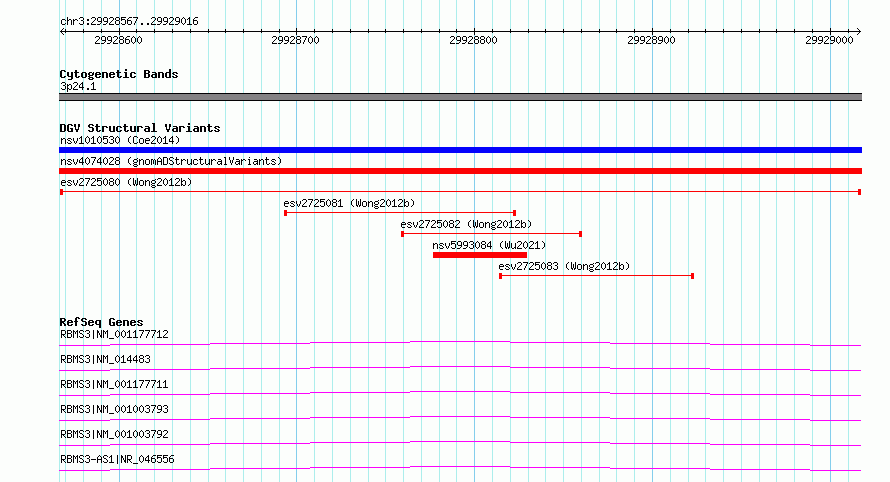Select the magenta RBMS3|NM_001177712 gene line
The height and width of the screenshot is (482, 890).
pos(460,343)
